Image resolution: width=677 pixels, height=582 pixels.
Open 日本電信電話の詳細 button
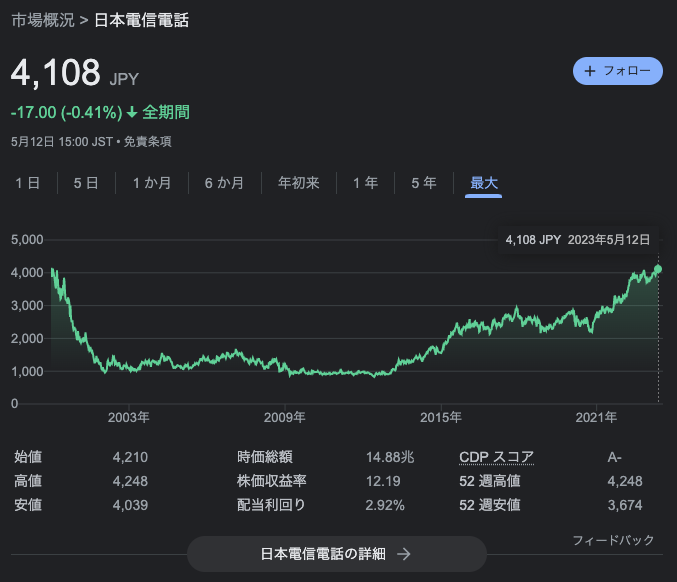point(337,554)
